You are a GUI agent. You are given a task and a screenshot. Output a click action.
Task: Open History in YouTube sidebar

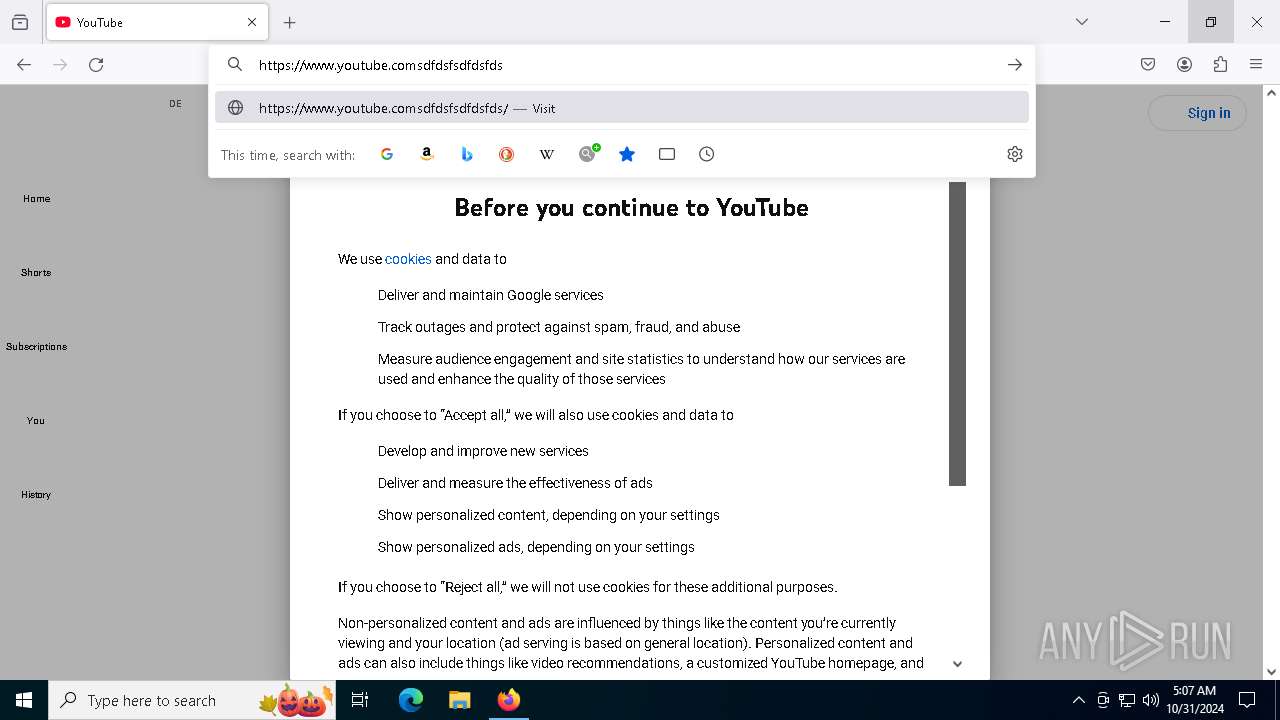click(x=36, y=494)
